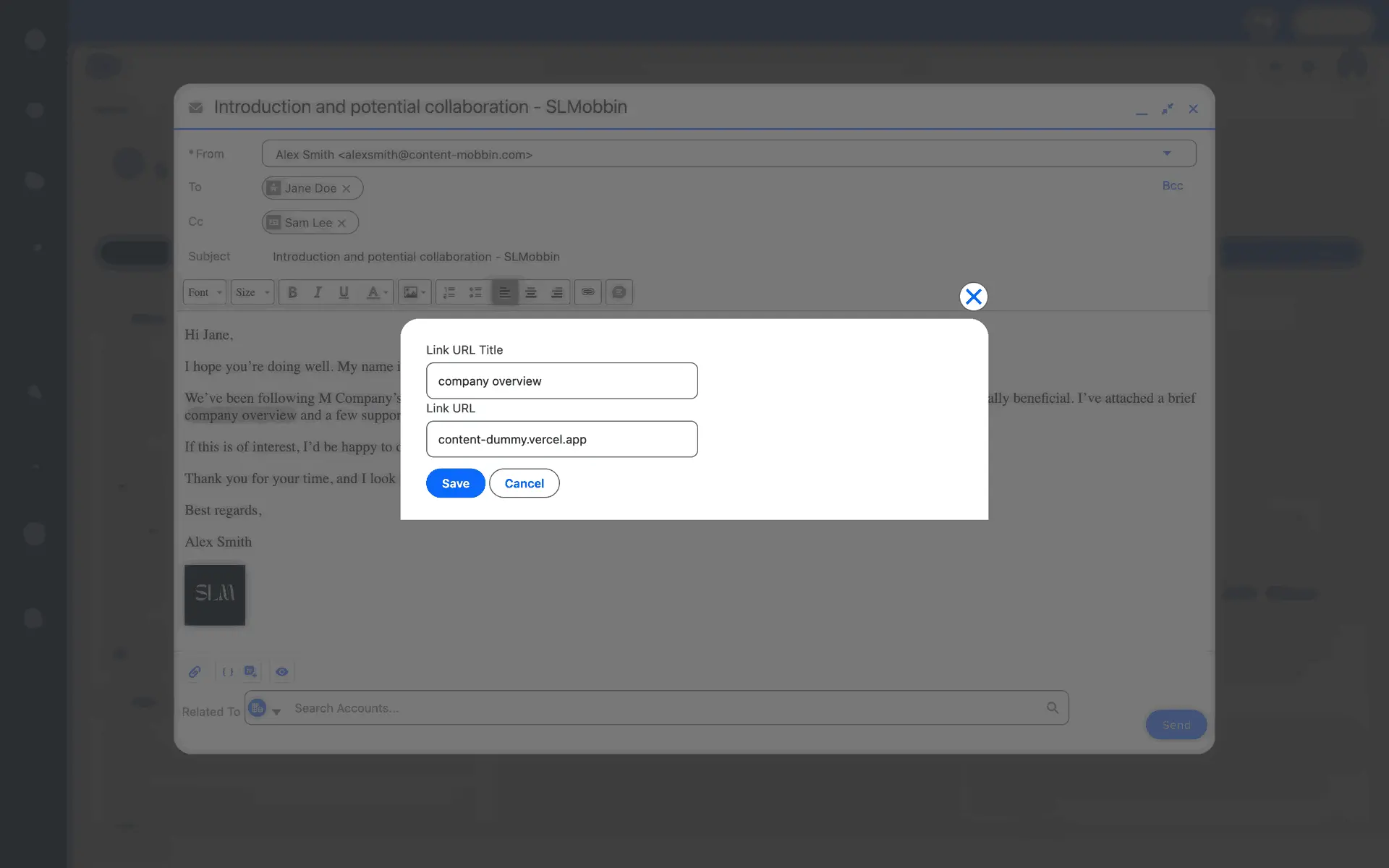Insert a bulleted list

[x=475, y=292]
